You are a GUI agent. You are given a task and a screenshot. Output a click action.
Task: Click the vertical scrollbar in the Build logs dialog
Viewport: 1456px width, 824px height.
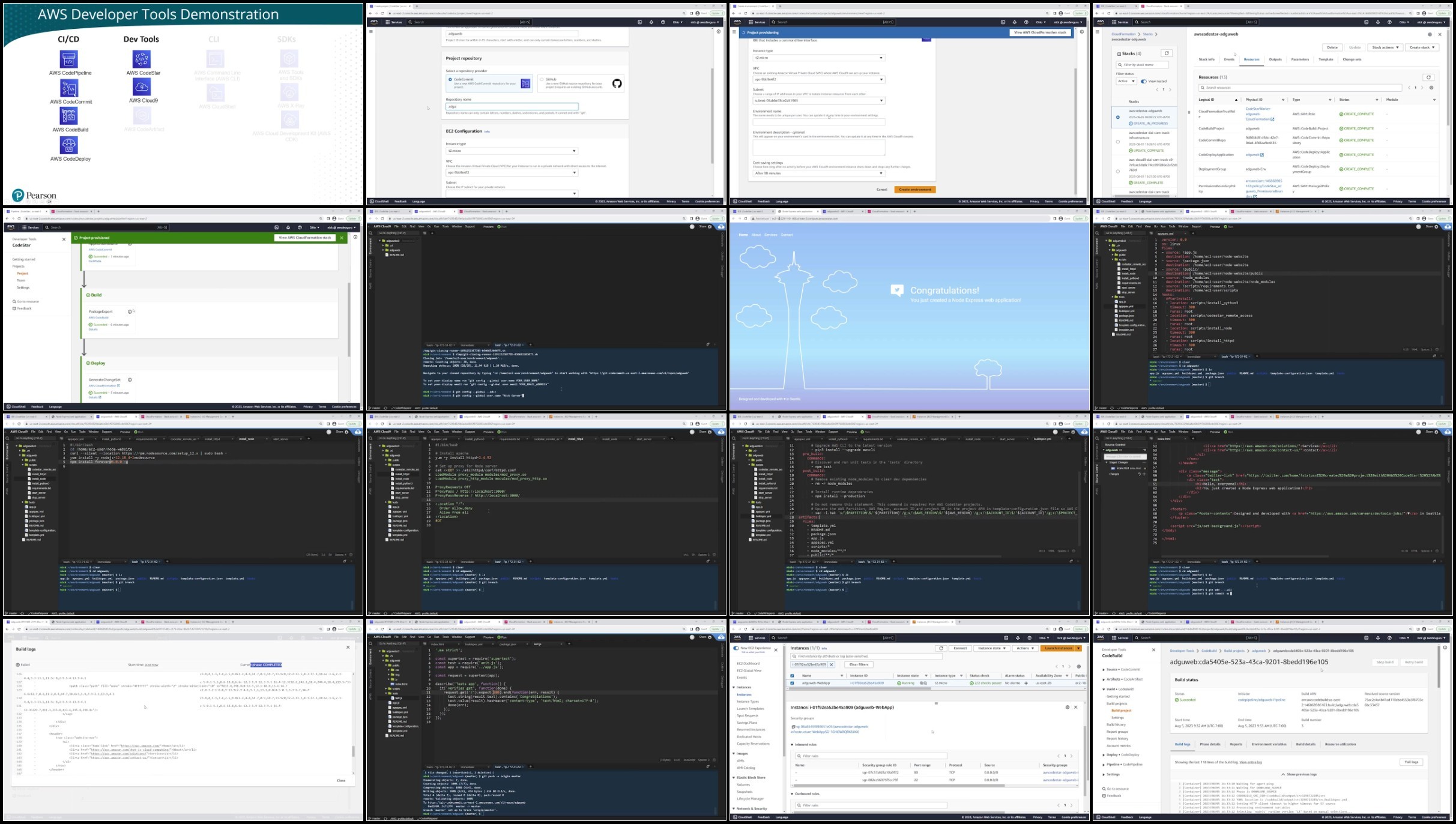353,751
